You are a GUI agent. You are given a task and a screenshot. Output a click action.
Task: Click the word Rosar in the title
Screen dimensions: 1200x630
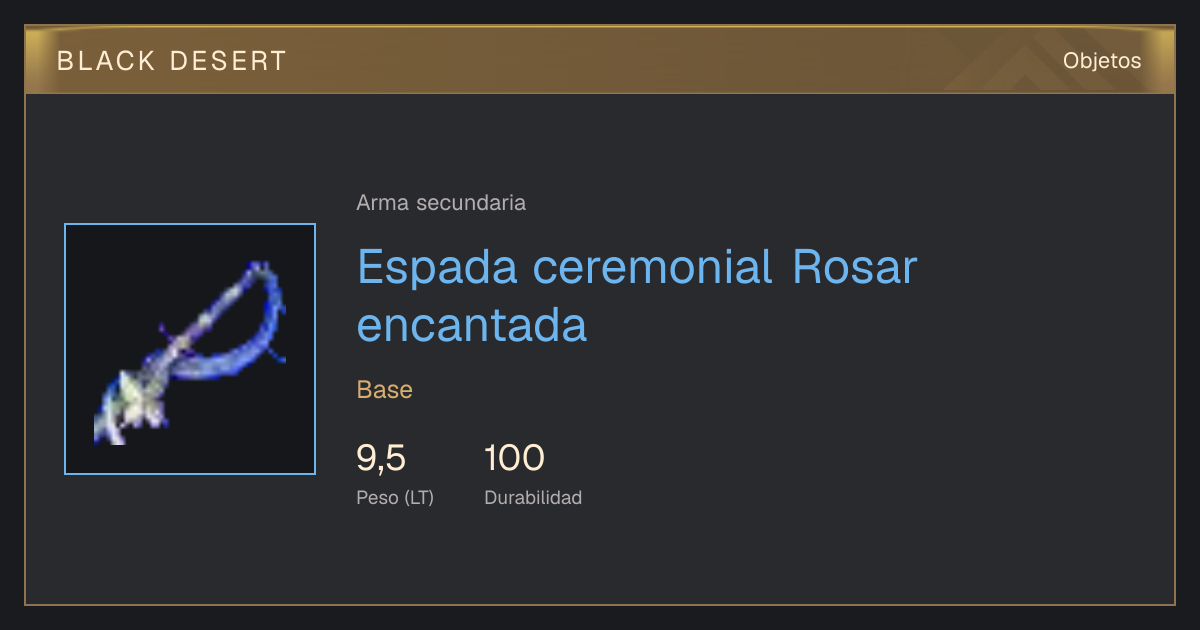855,266
